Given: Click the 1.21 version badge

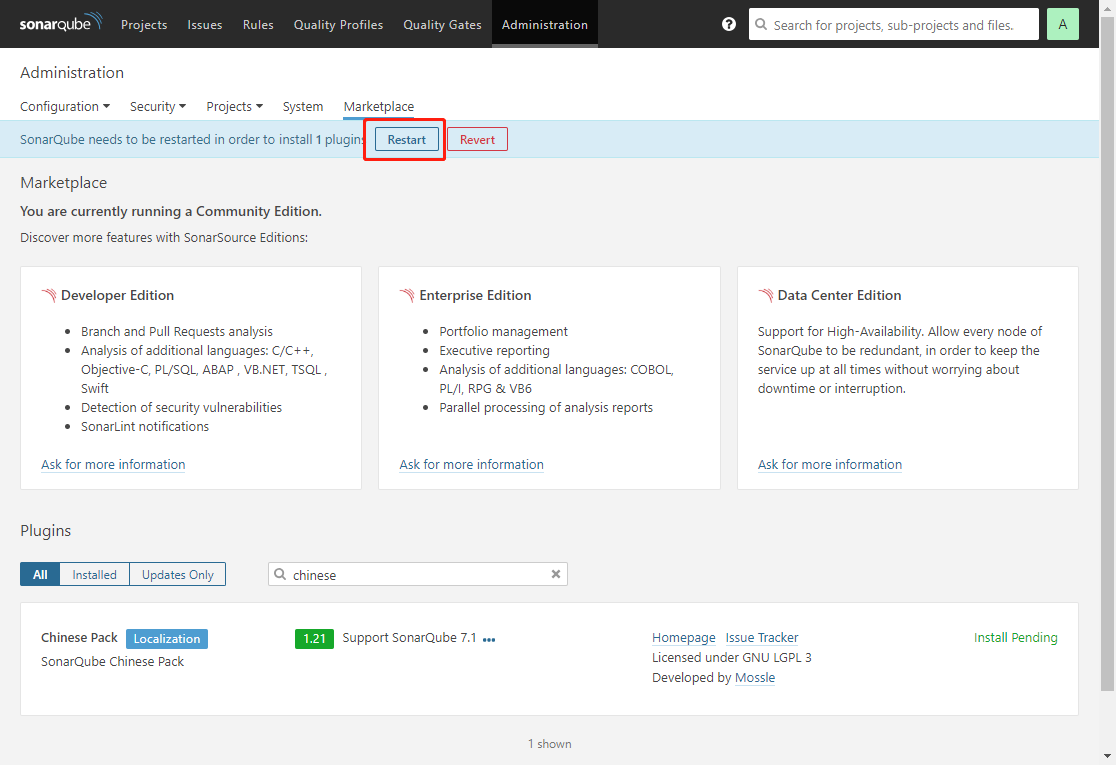Looking at the screenshot, I should coord(315,638).
